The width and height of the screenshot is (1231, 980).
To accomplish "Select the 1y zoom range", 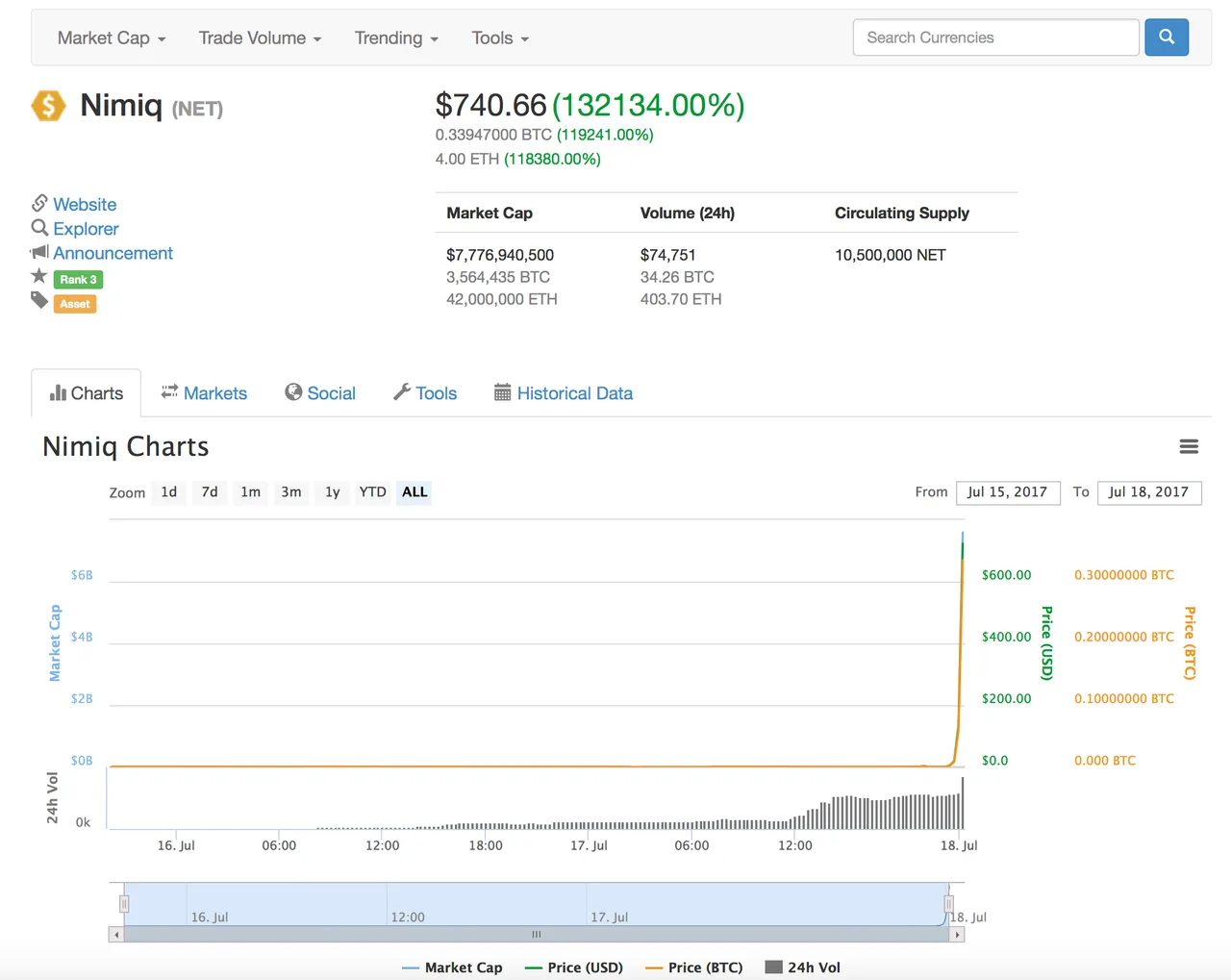I will tap(332, 492).
